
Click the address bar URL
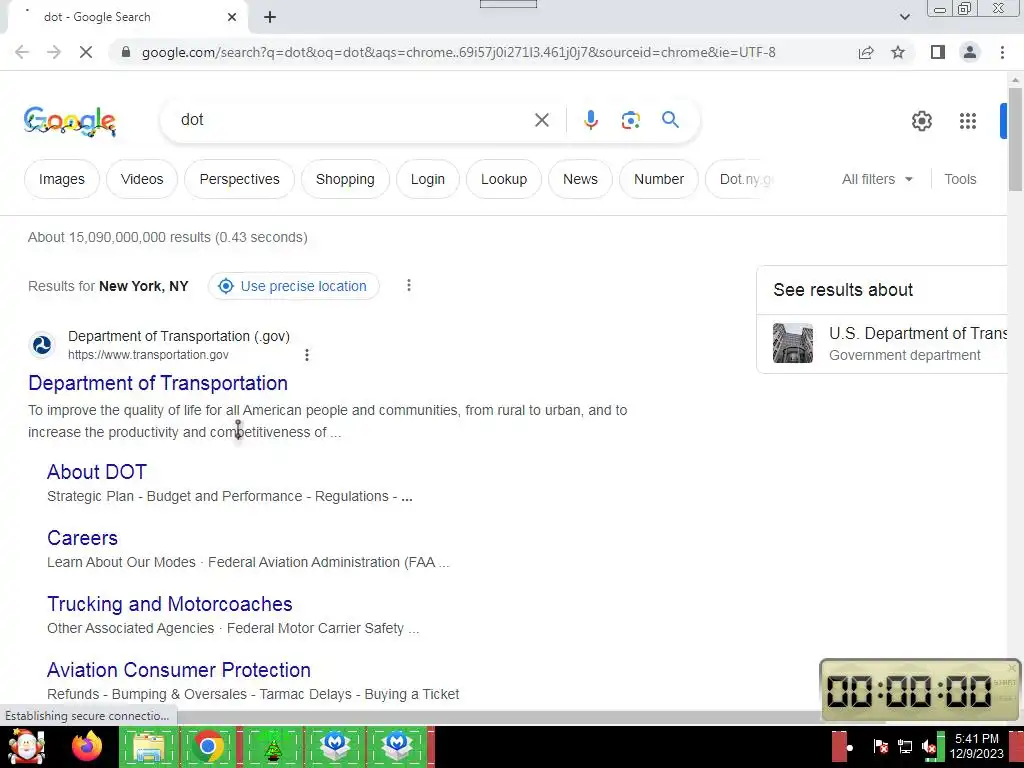point(458,52)
